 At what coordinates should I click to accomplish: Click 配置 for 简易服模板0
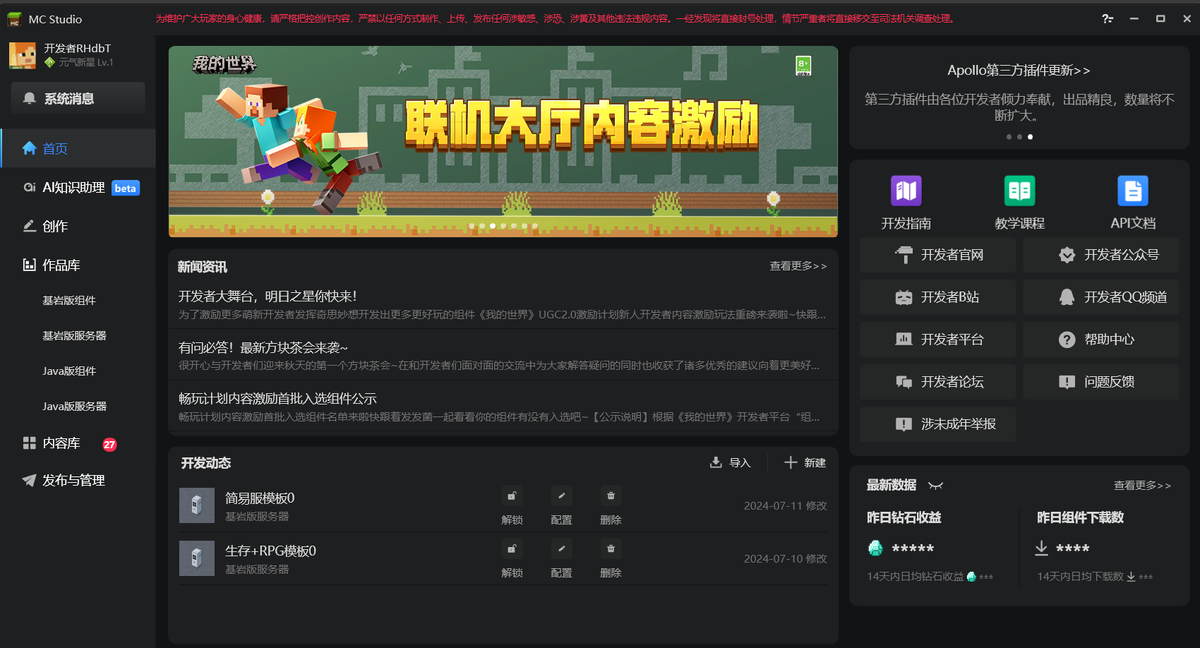click(561, 506)
